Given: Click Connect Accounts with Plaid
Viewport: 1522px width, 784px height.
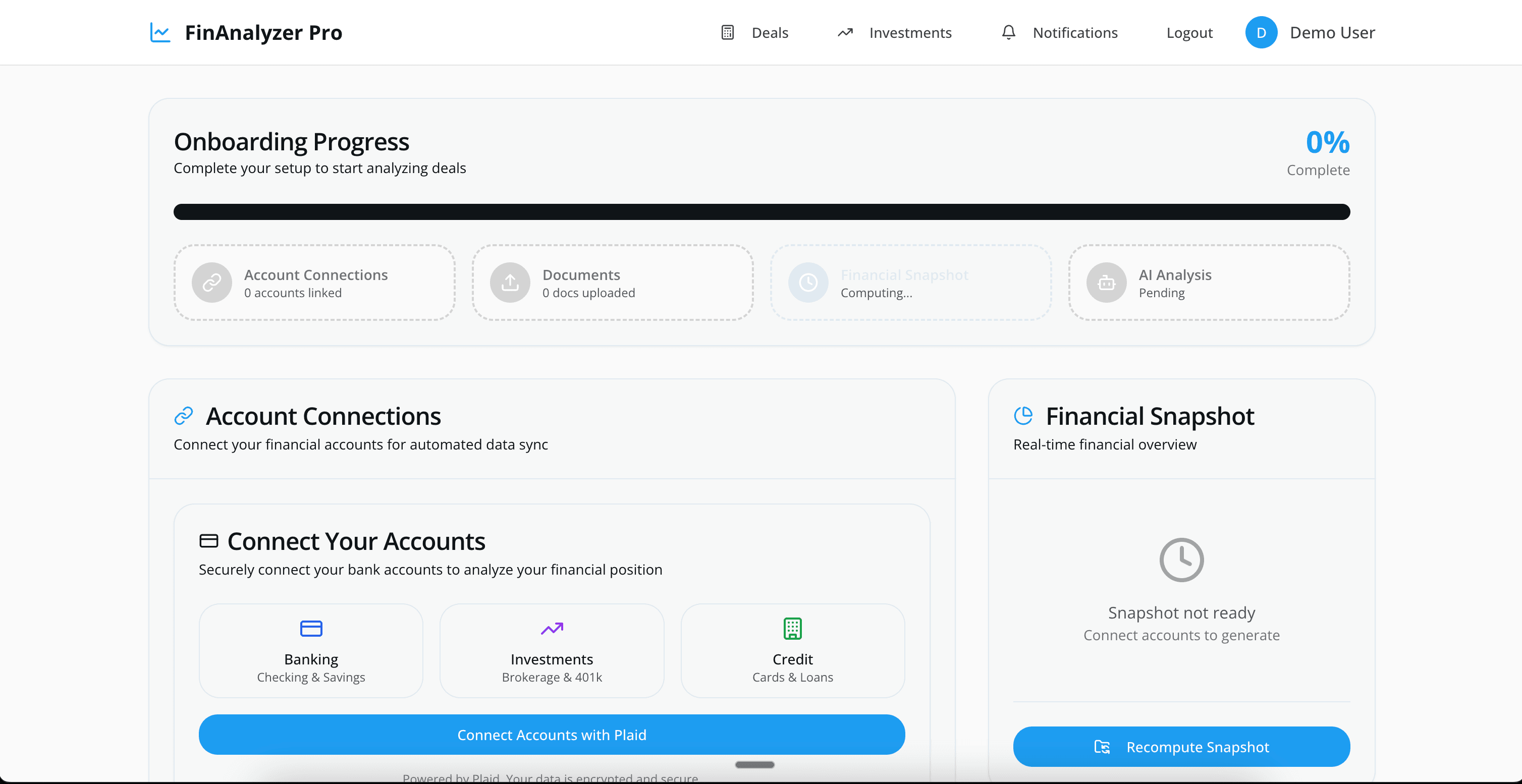Looking at the screenshot, I should 551,735.
